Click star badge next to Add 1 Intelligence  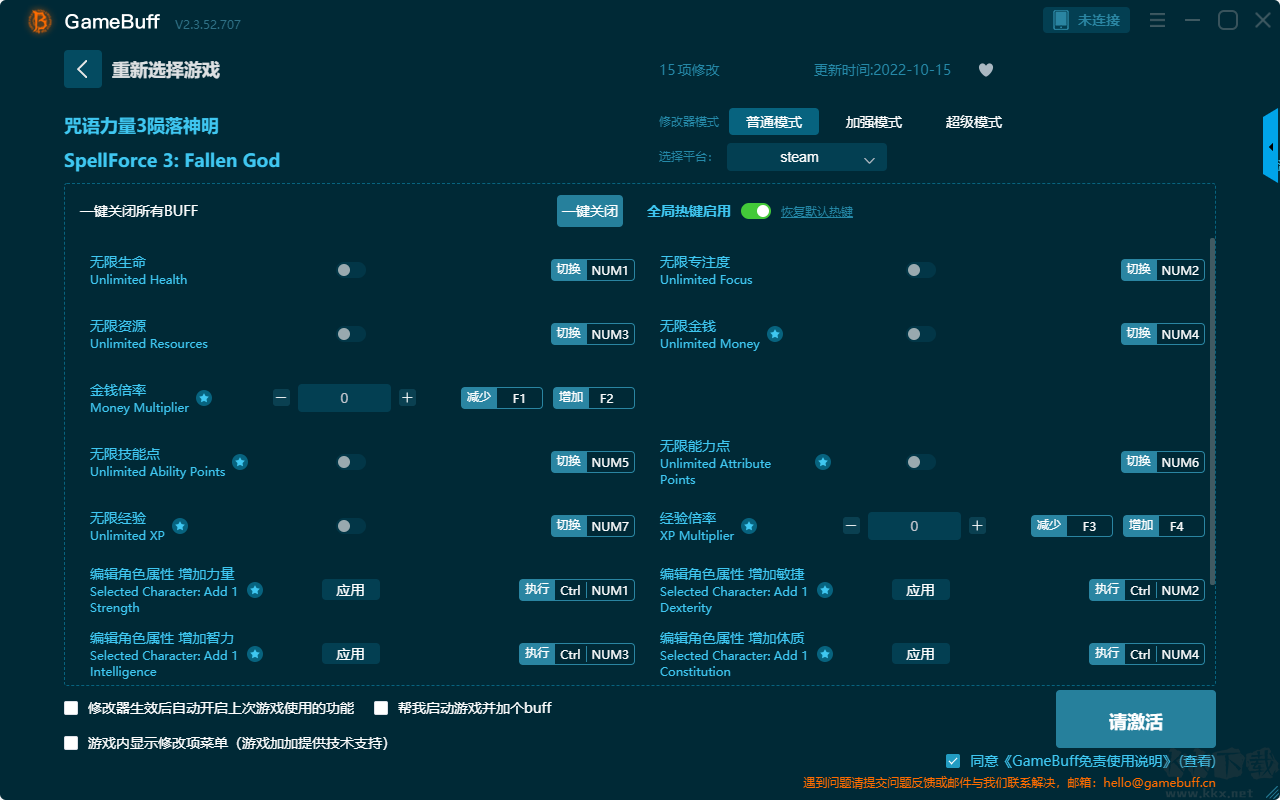coord(255,654)
